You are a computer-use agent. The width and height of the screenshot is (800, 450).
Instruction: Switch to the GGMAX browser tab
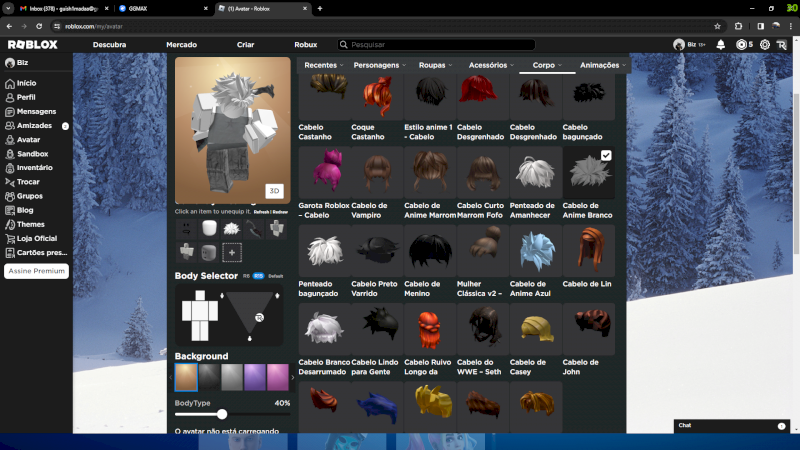point(162,9)
